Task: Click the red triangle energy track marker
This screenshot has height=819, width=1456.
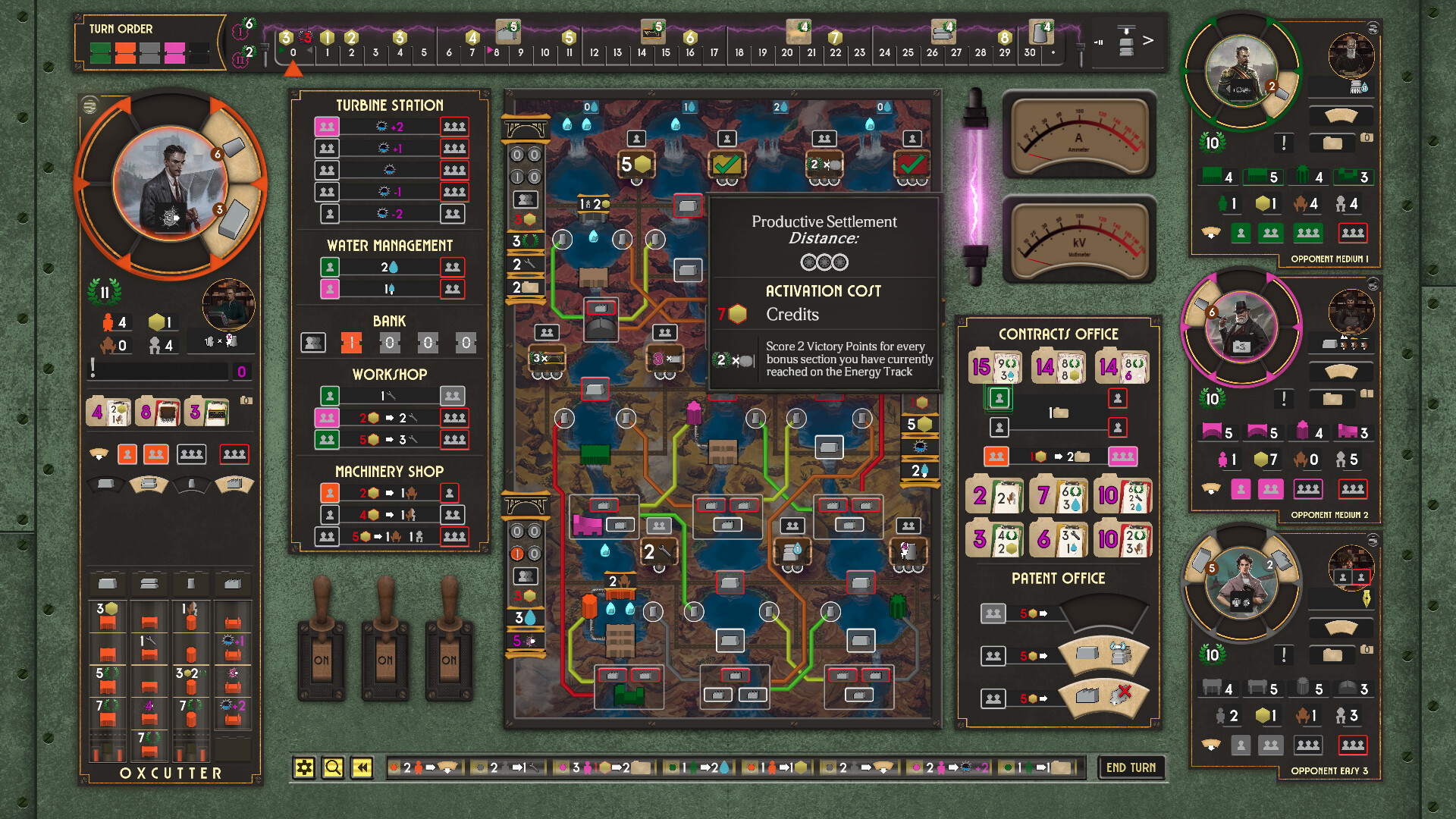Action: point(293,69)
